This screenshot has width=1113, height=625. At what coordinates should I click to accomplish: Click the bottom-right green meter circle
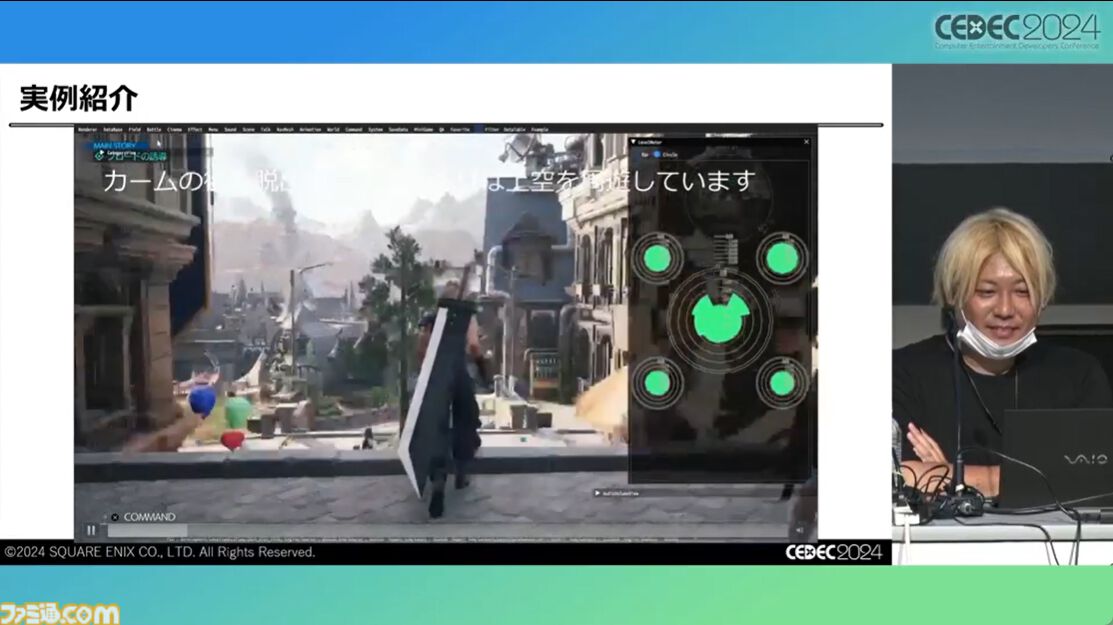pyautogui.click(x=782, y=383)
